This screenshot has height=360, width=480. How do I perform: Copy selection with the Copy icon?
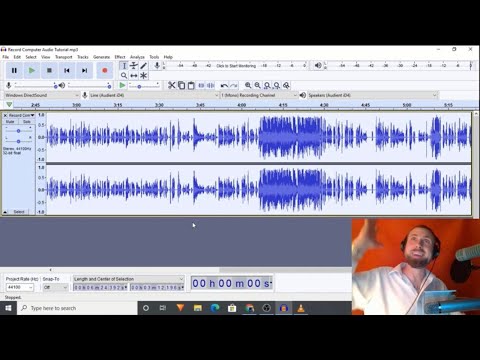tap(181, 85)
